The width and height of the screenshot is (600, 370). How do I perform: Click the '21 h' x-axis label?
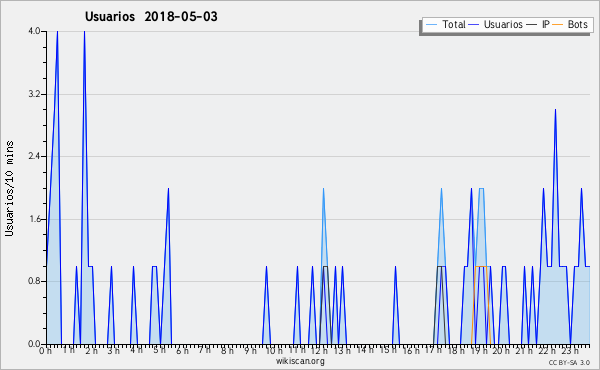click(524, 351)
